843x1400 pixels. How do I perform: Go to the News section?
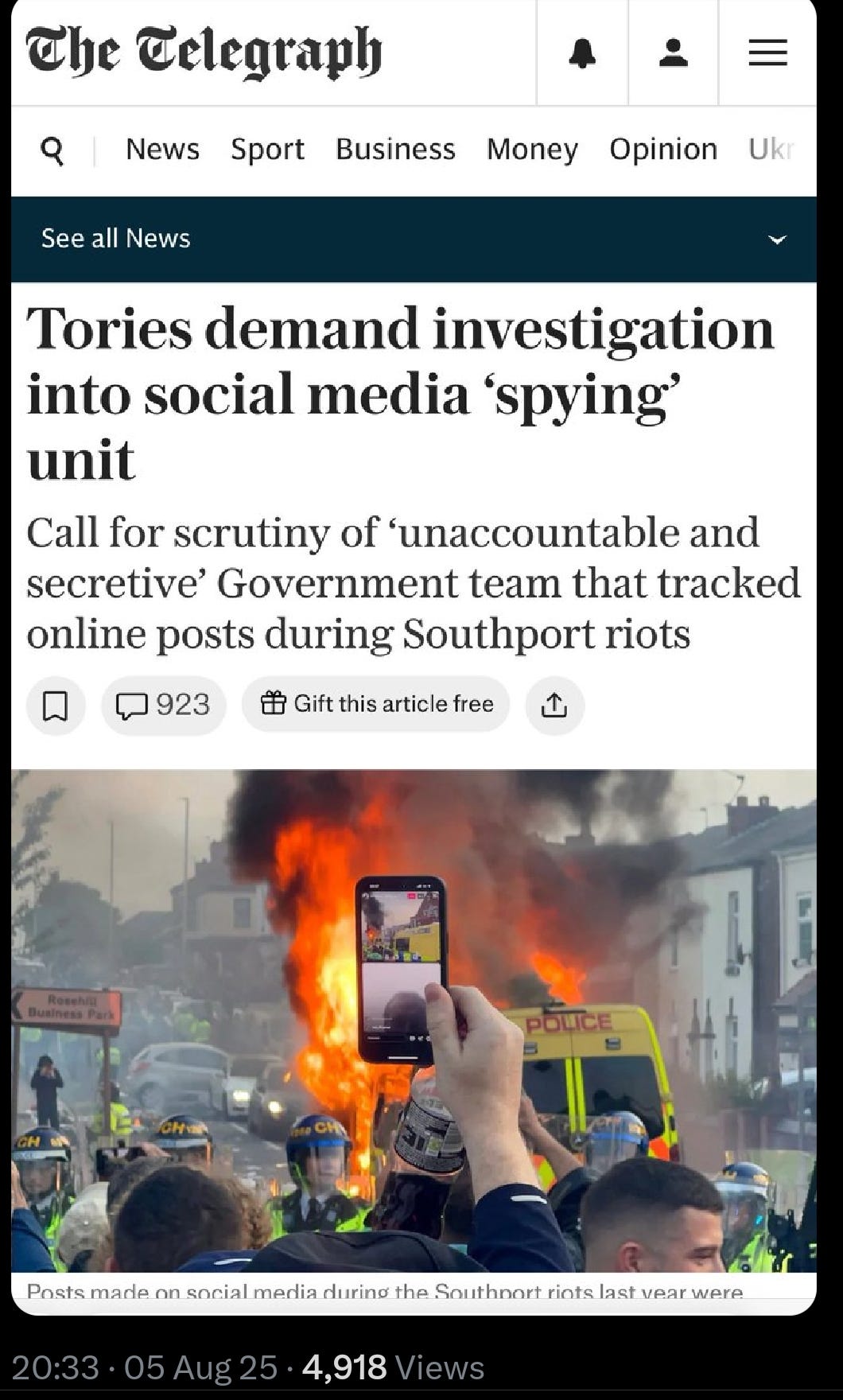[162, 149]
